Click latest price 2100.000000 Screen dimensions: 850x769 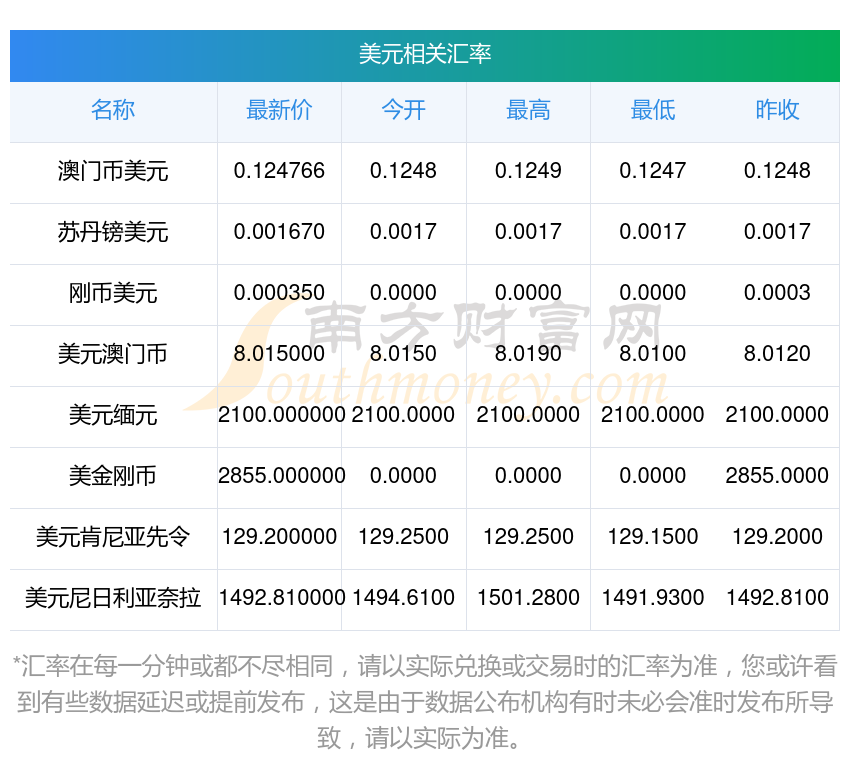pos(281,415)
